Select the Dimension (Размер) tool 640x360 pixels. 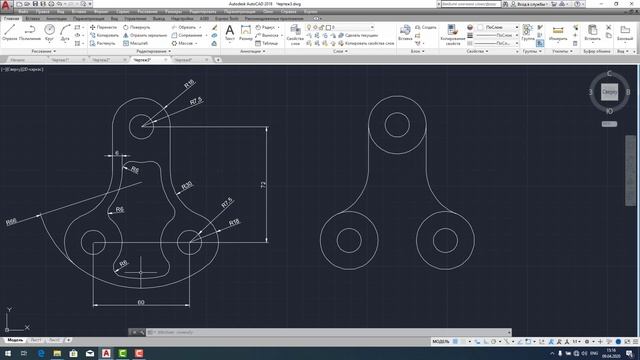246,32
